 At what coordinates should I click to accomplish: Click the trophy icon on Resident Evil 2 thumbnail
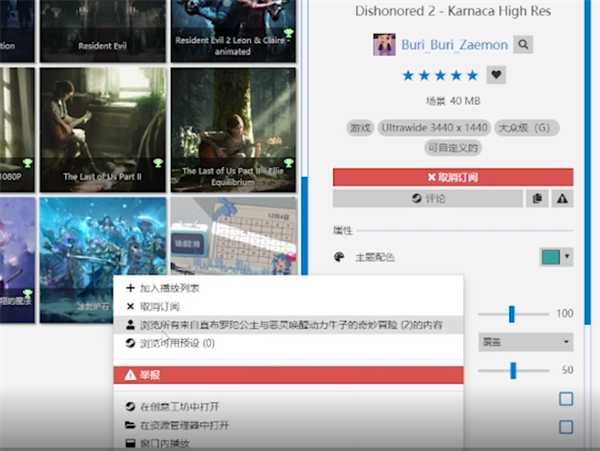tap(289, 33)
